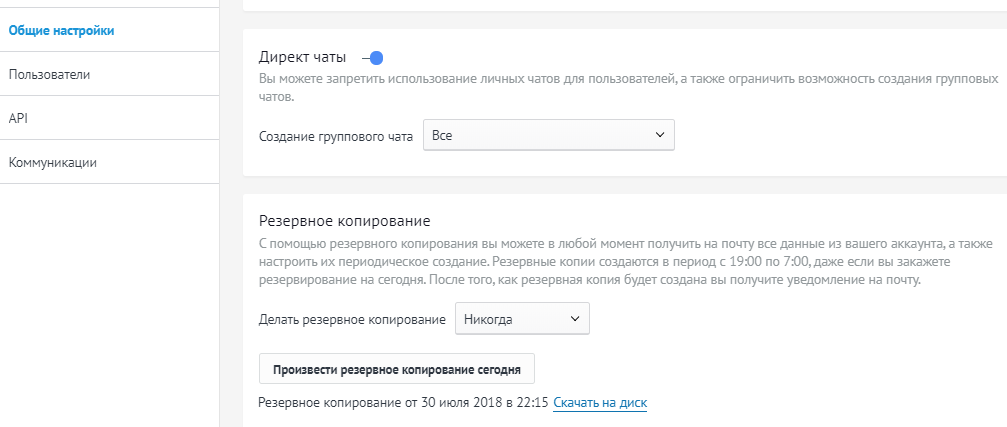Follow the Скачать на диск link
This screenshot has width=1007, height=427.
(x=600, y=403)
